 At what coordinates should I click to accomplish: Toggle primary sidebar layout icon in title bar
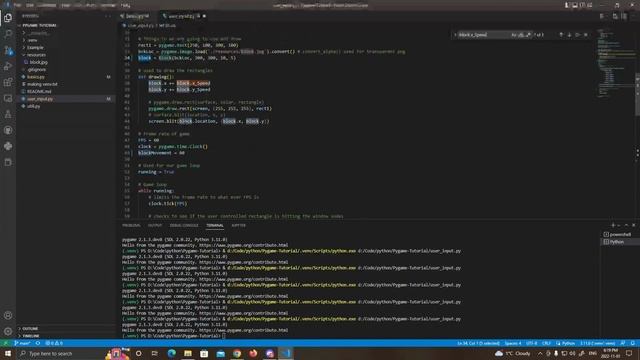[x=567, y=5]
